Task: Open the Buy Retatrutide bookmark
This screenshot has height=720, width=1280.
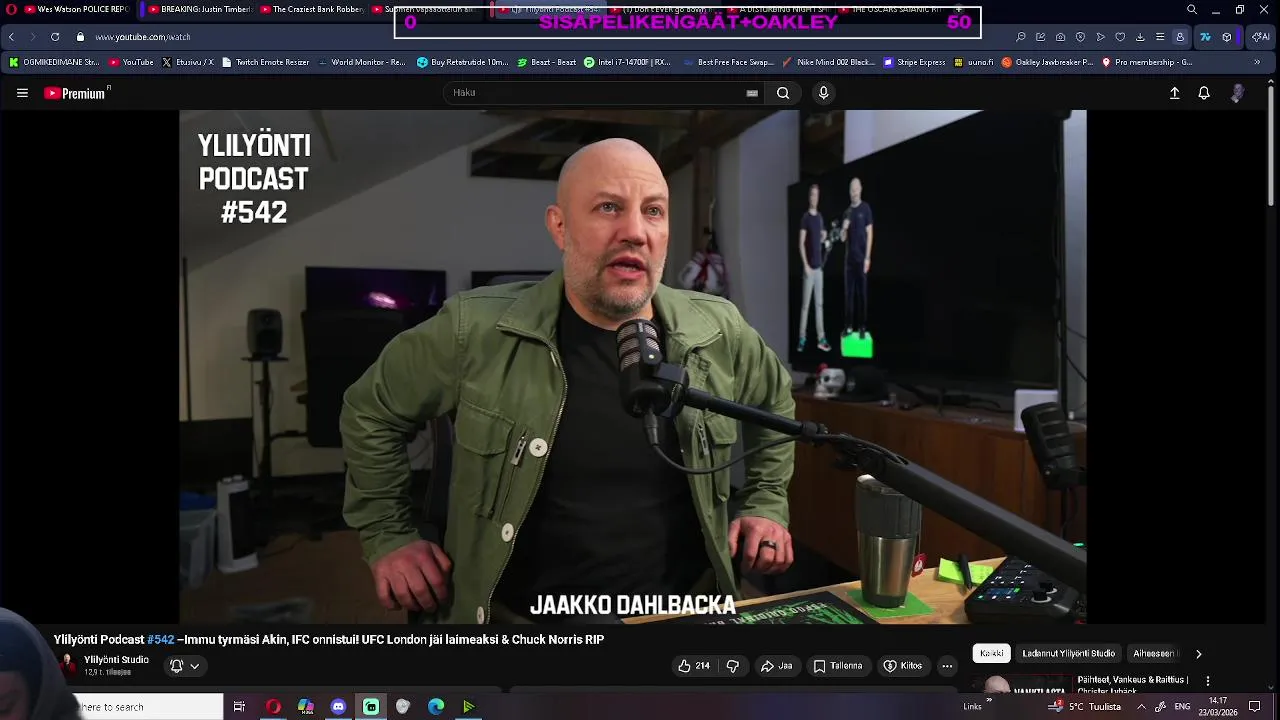Action: tap(462, 62)
